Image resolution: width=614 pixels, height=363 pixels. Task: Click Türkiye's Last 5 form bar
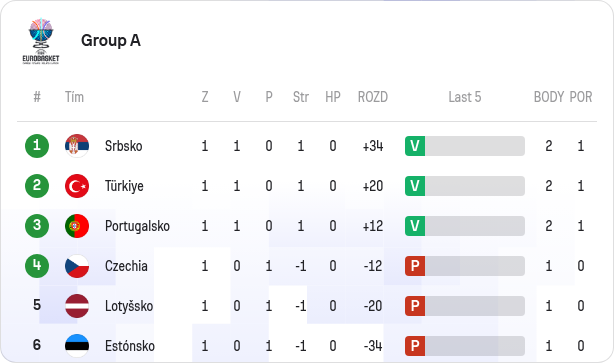pyautogui.click(x=465, y=186)
